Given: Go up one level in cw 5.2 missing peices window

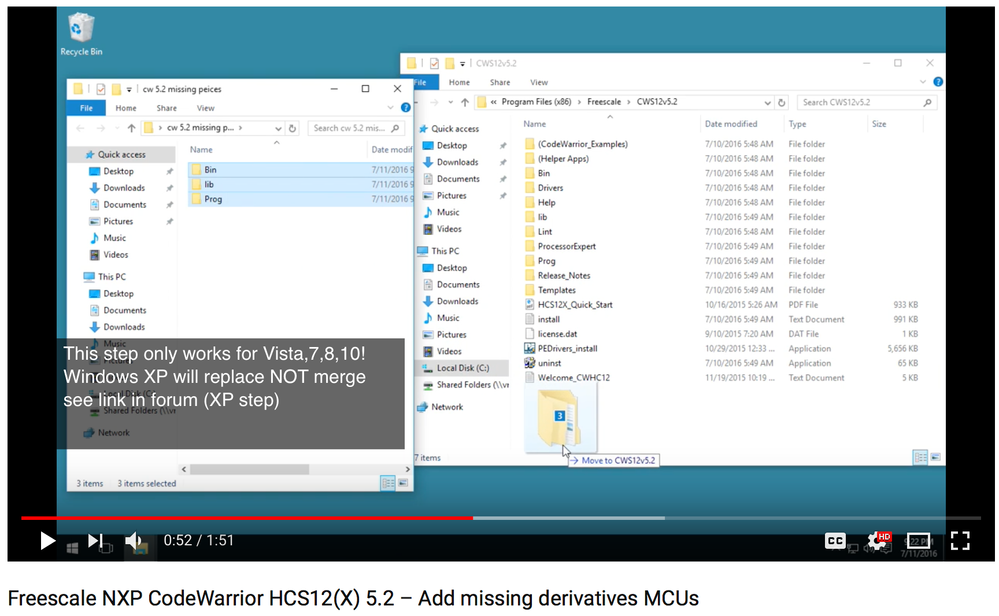Looking at the screenshot, I should pyautogui.click(x=131, y=128).
